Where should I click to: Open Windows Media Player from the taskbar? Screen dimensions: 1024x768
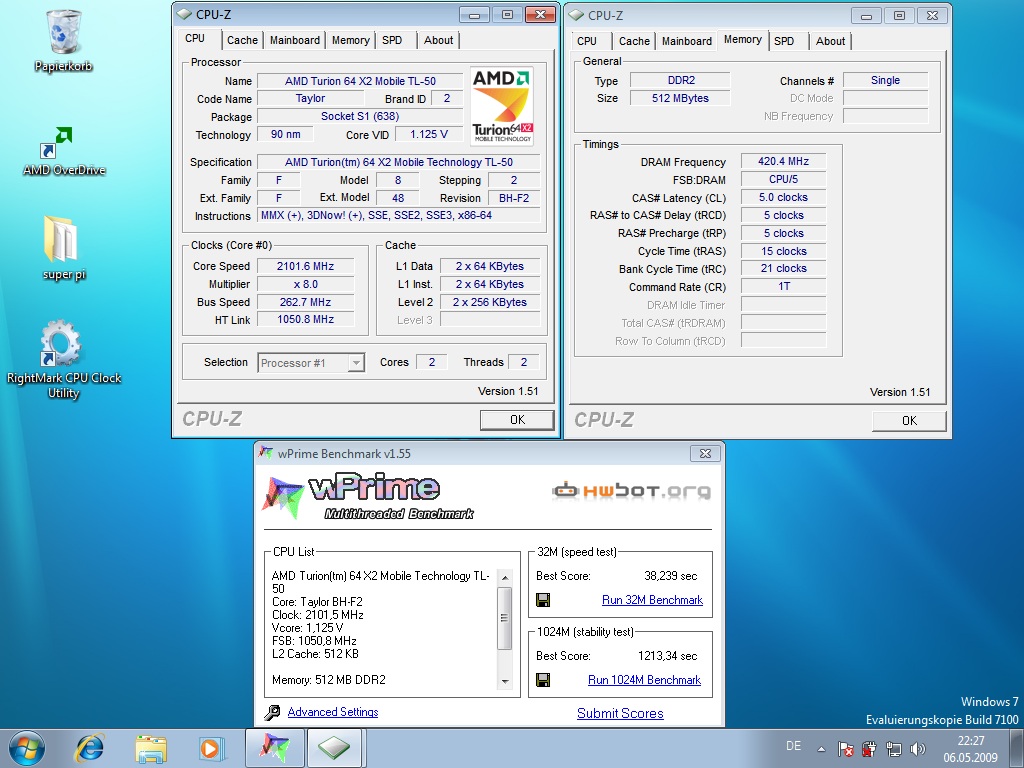pyautogui.click(x=211, y=748)
